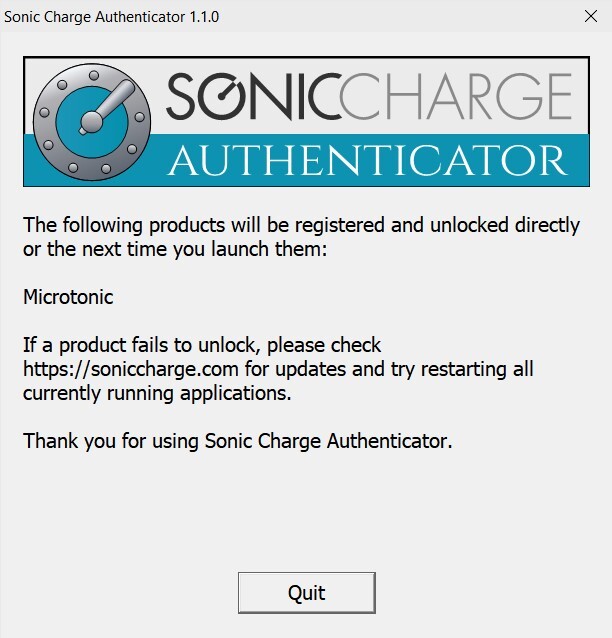This screenshot has width=612, height=638.
Task: Click 'or the next time you launch them' line
Action: [175, 249]
